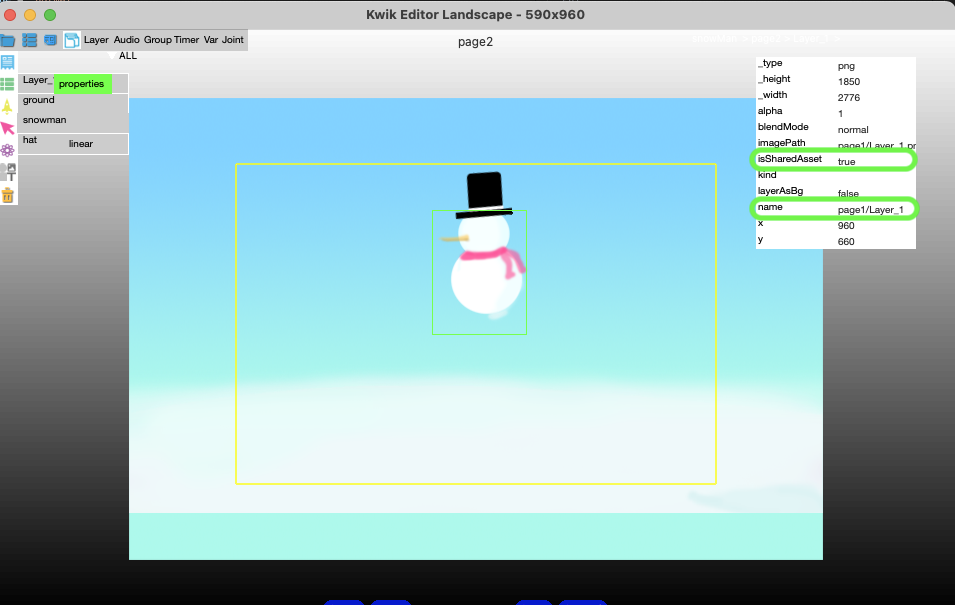This screenshot has width=955, height=605.
Task: Click the linear label on hat layer
Action: [80, 144]
